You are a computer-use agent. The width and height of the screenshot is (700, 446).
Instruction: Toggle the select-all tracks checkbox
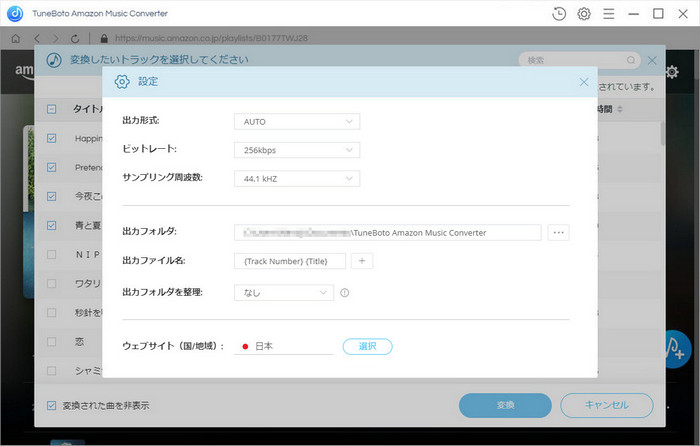click(x=52, y=109)
